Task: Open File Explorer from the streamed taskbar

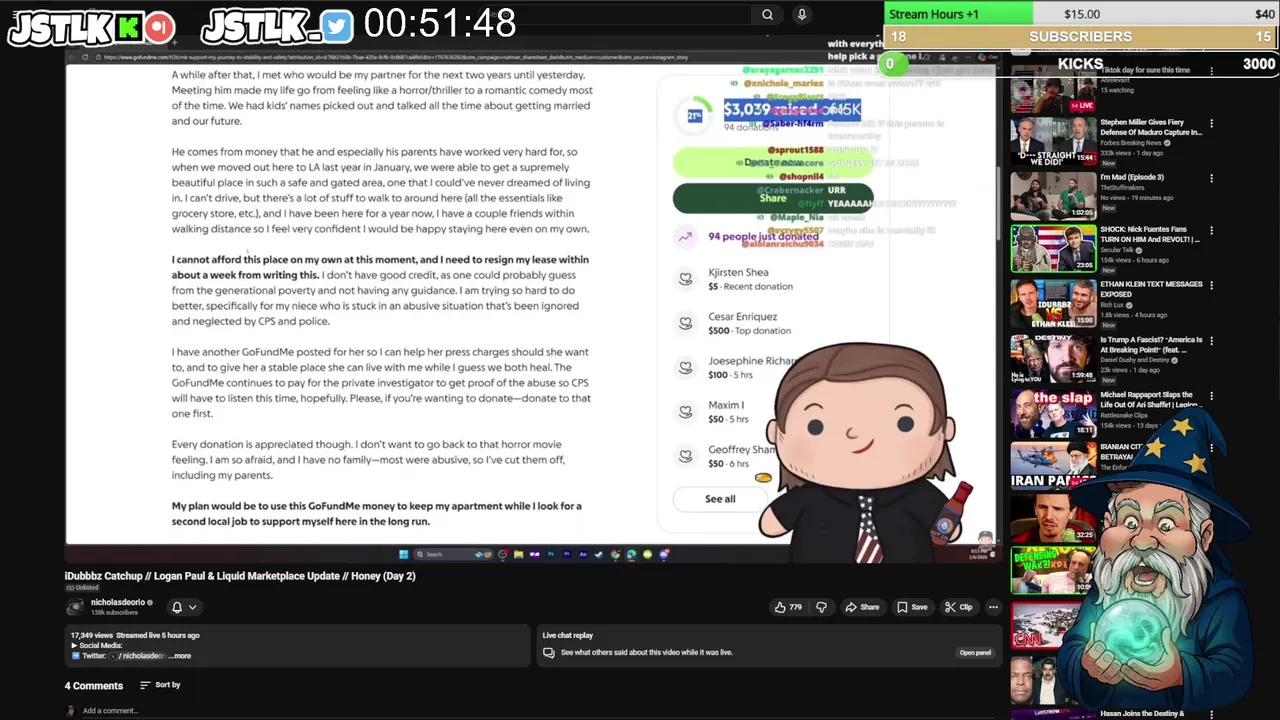Action: 518,554
